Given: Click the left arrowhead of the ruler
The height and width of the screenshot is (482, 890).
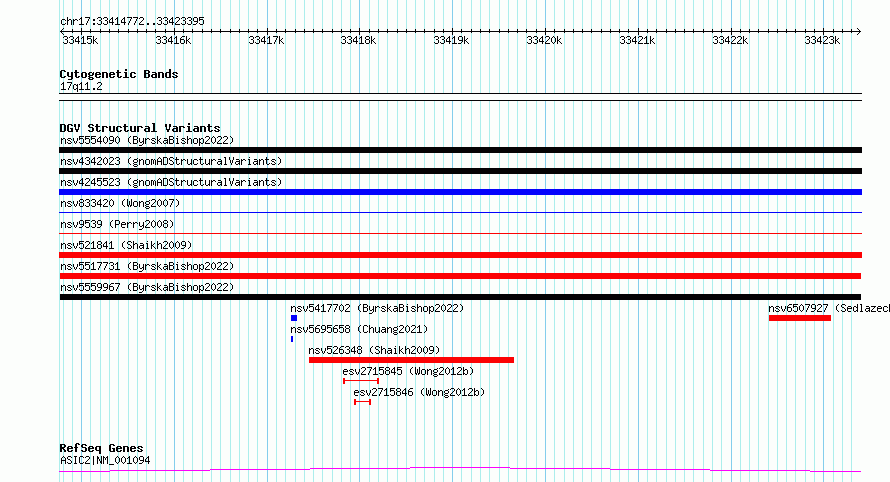Looking at the screenshot, I should click(62, 32).
